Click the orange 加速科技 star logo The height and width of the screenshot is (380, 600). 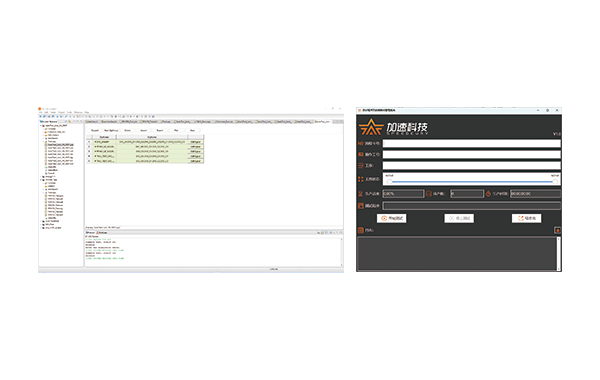pyautogui.click(x=370, y=127)
